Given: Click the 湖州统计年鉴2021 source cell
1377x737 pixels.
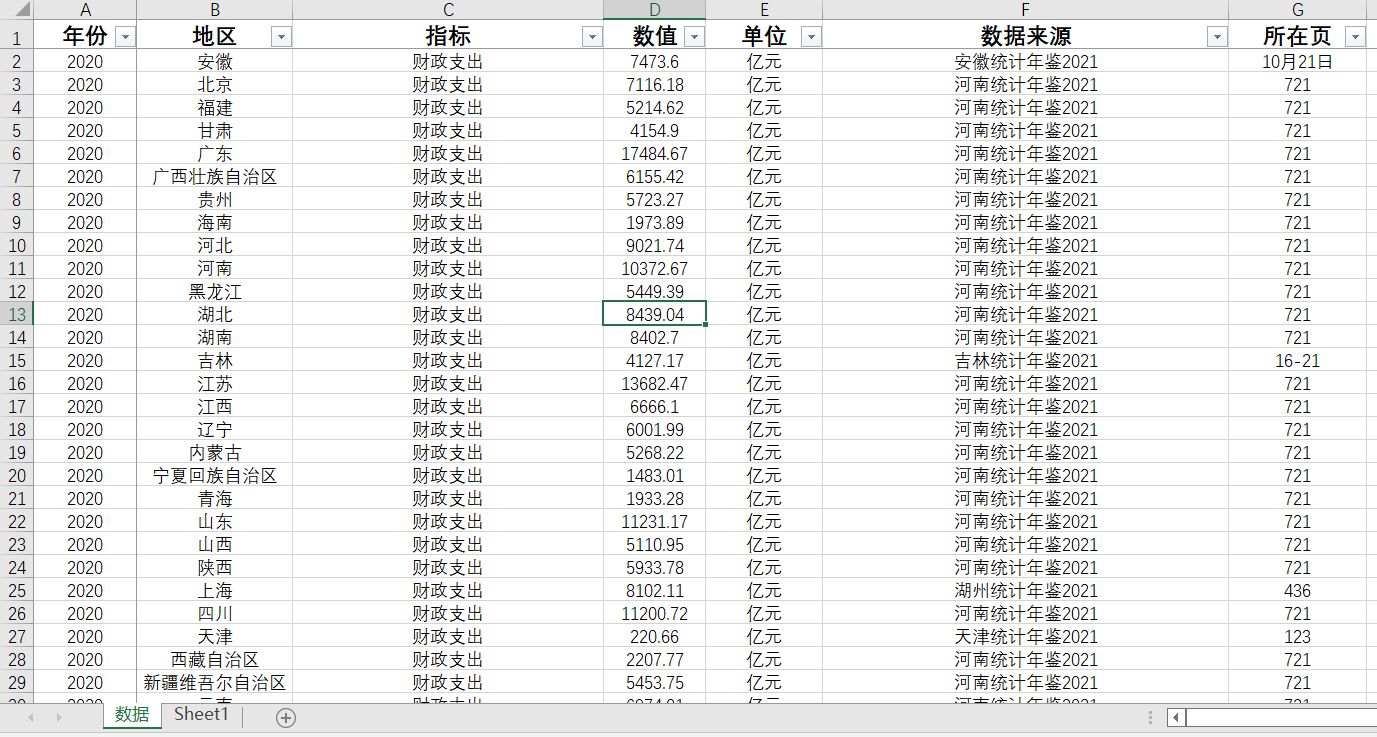Looking at the screenshot, I should click(x=1026, y=590).
